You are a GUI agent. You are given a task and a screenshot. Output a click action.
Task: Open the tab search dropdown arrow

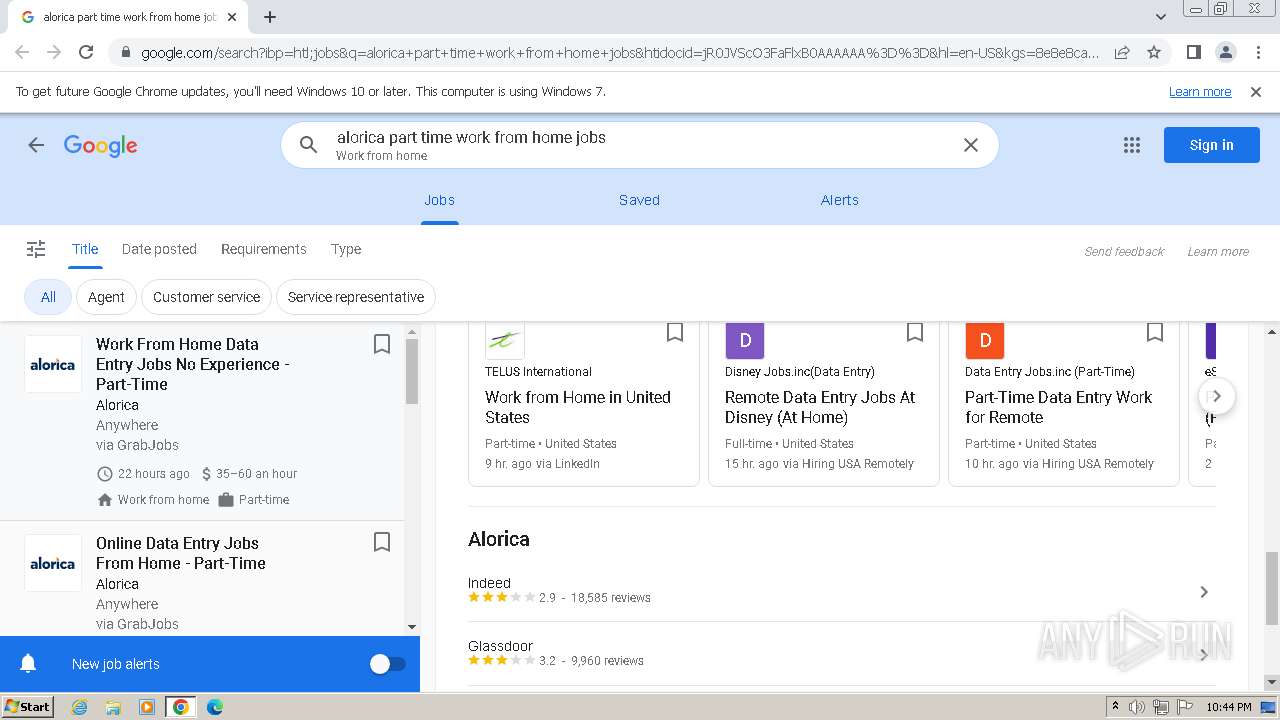pyautogui.click(x=1160, y=17)
